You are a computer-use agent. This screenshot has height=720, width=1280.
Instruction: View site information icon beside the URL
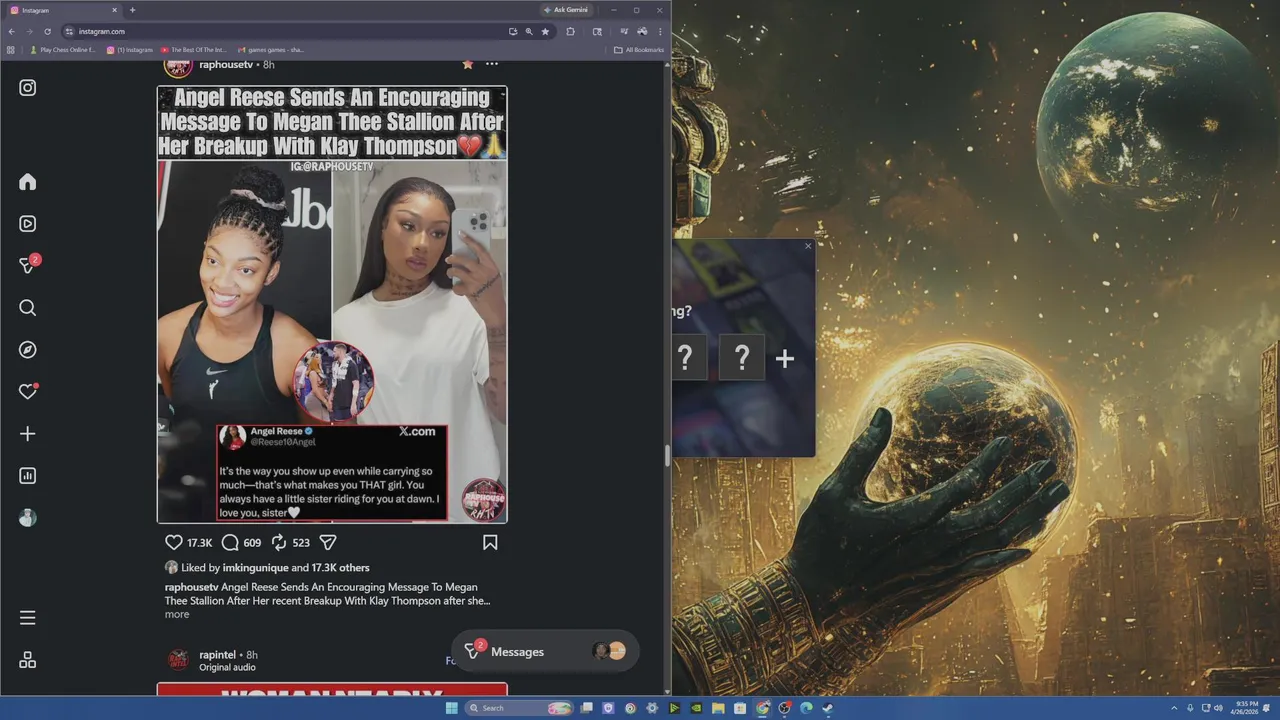(69, 31)
